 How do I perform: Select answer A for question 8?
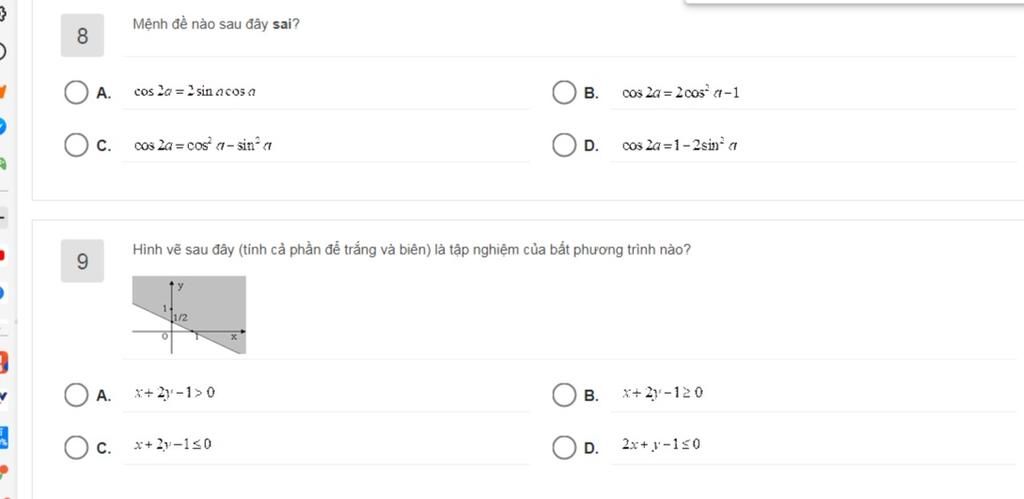pos(76,94)
